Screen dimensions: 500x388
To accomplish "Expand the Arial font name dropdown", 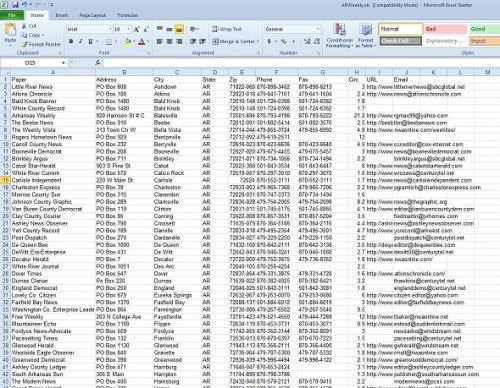I will click(x=110, y=29).
